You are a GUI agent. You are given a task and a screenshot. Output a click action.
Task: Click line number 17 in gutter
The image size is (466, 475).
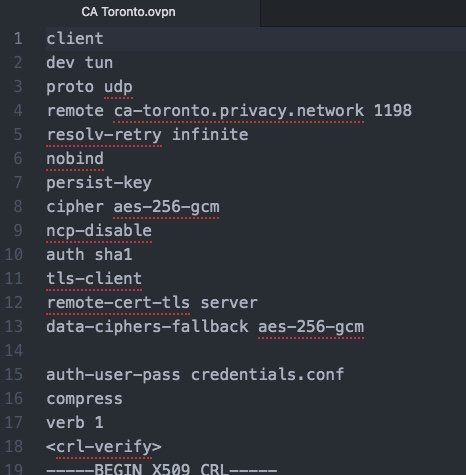pos(14,423)
